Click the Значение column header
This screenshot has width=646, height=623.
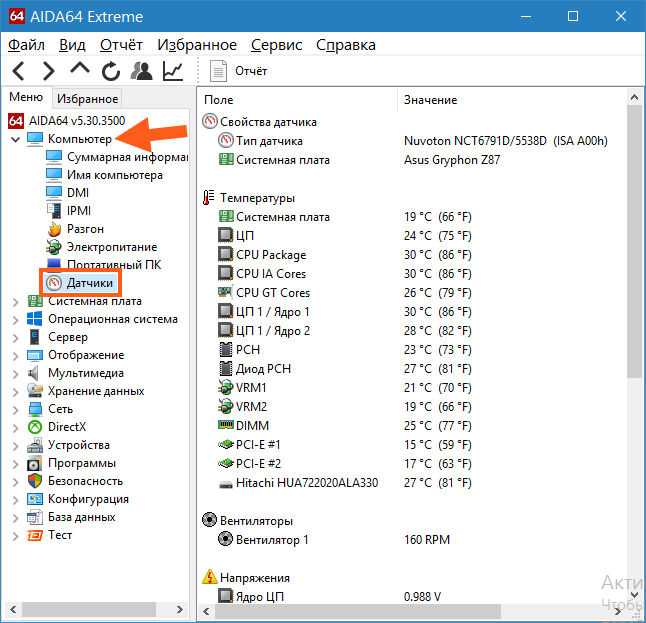(430, 100)
